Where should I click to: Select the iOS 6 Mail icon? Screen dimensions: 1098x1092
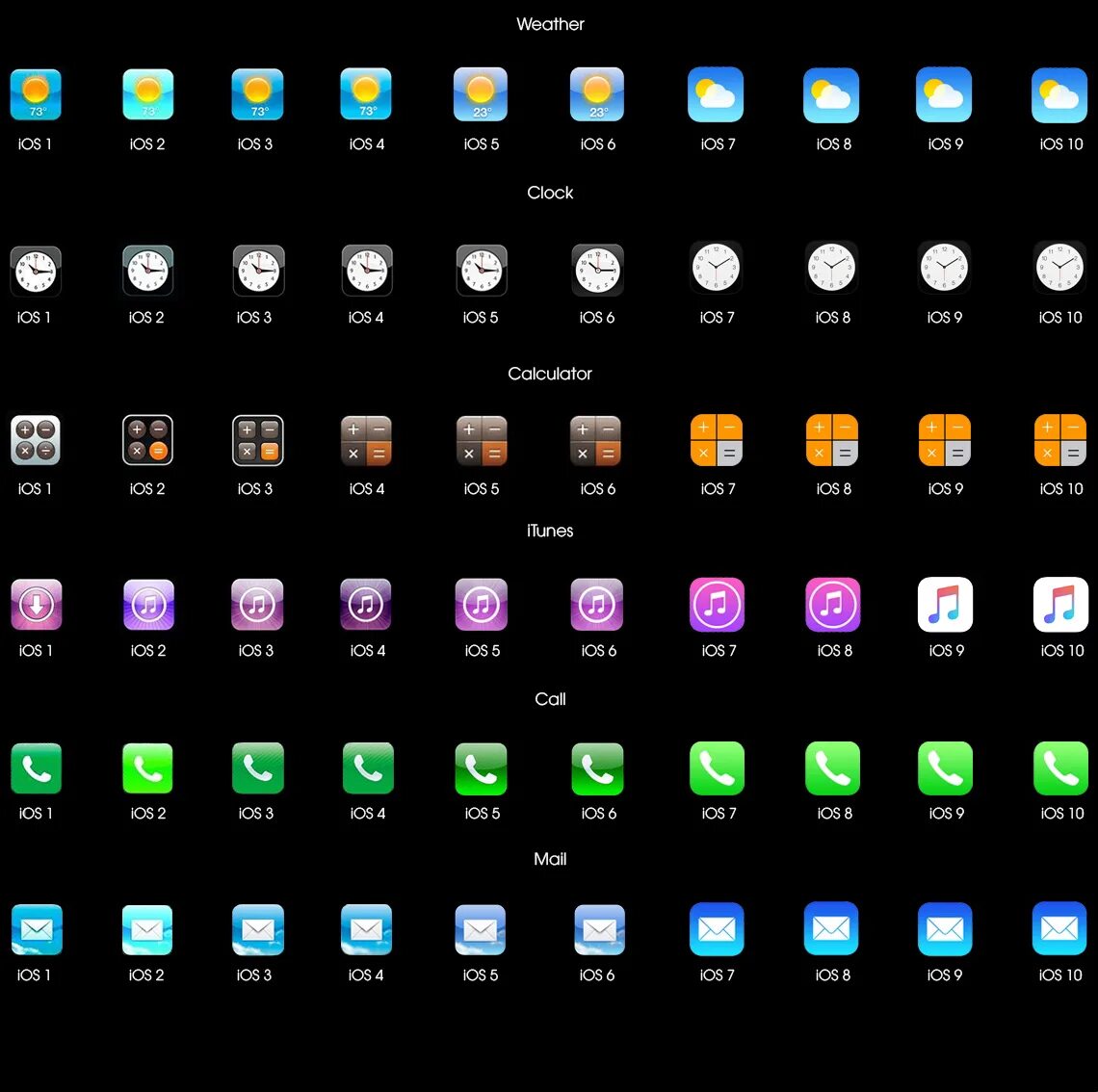click(x=599, y=929)
